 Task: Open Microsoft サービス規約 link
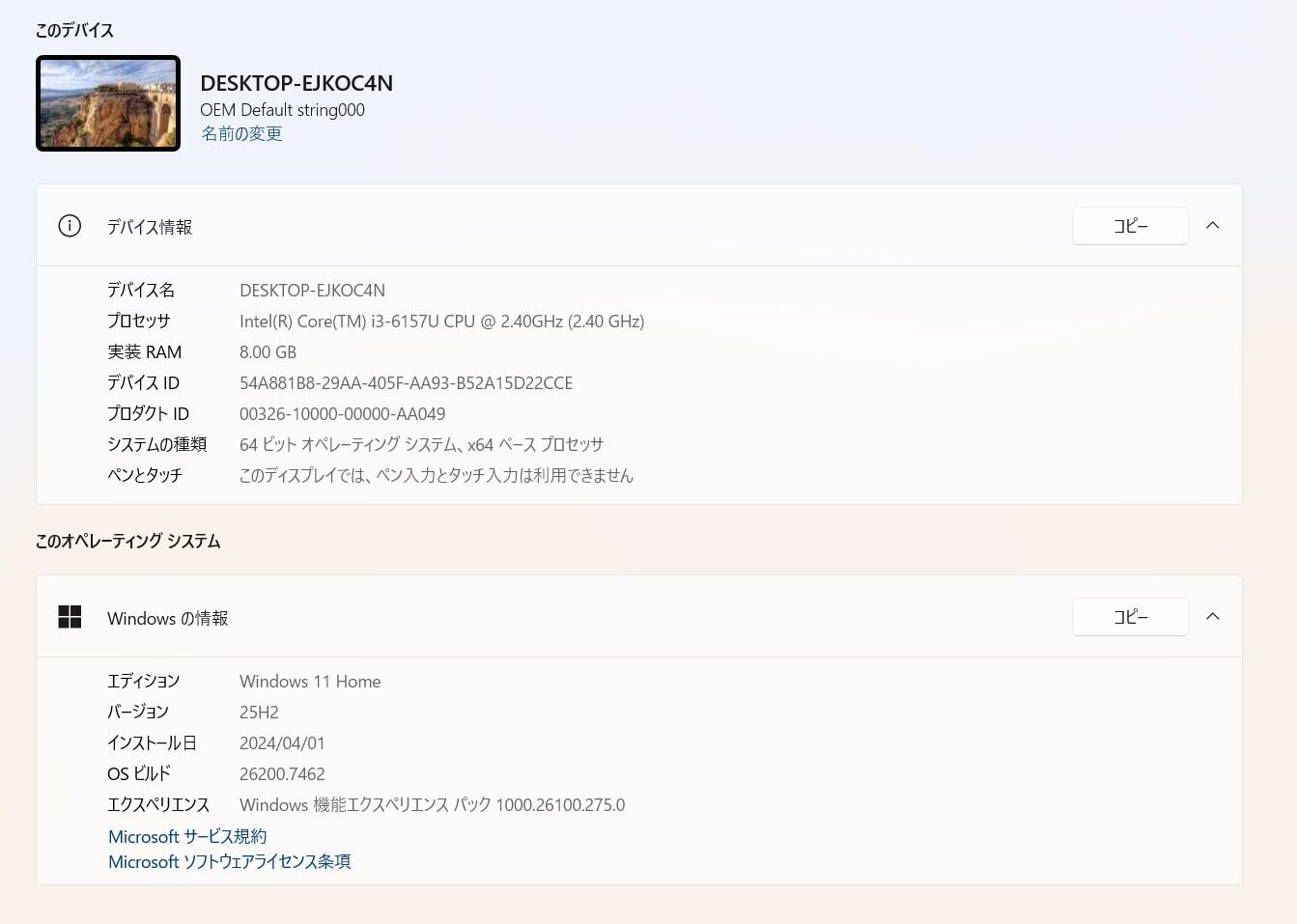(x=187, y=837)
